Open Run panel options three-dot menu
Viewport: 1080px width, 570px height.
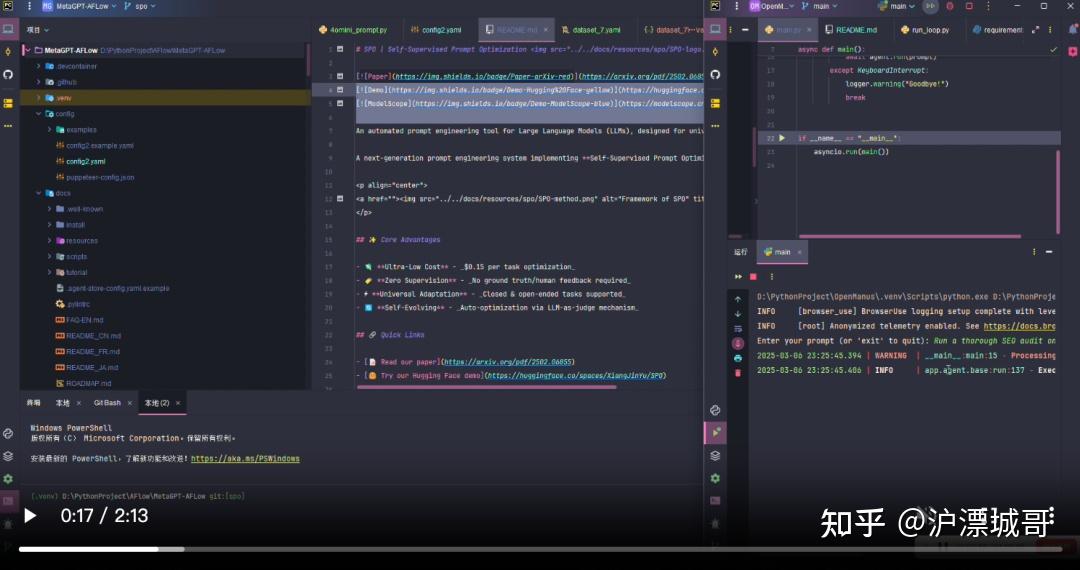coord(1035,253)
